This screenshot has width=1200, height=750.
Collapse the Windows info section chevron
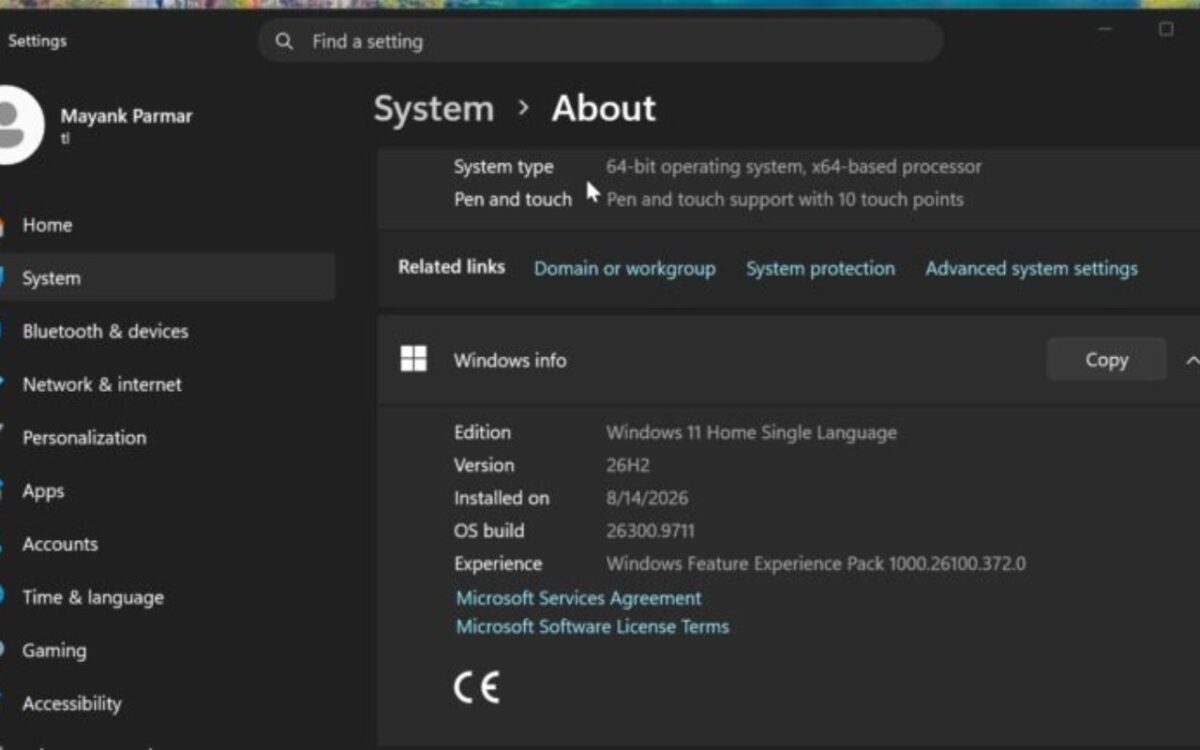click(1190, 360)
